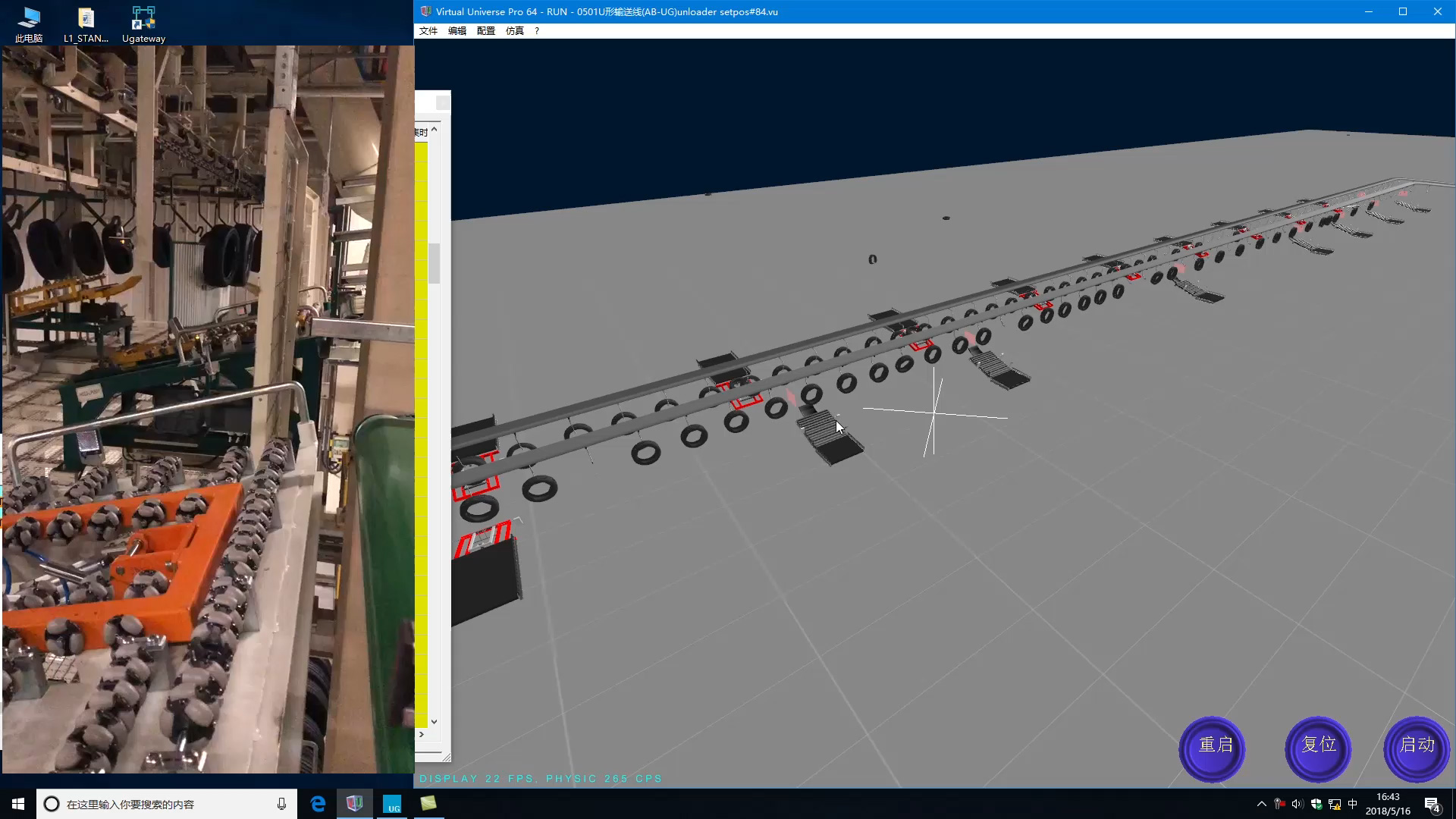Viewport: 1456px width, 819px height.
Task: Click the Windows Start button
Action: tap(18, 804)
